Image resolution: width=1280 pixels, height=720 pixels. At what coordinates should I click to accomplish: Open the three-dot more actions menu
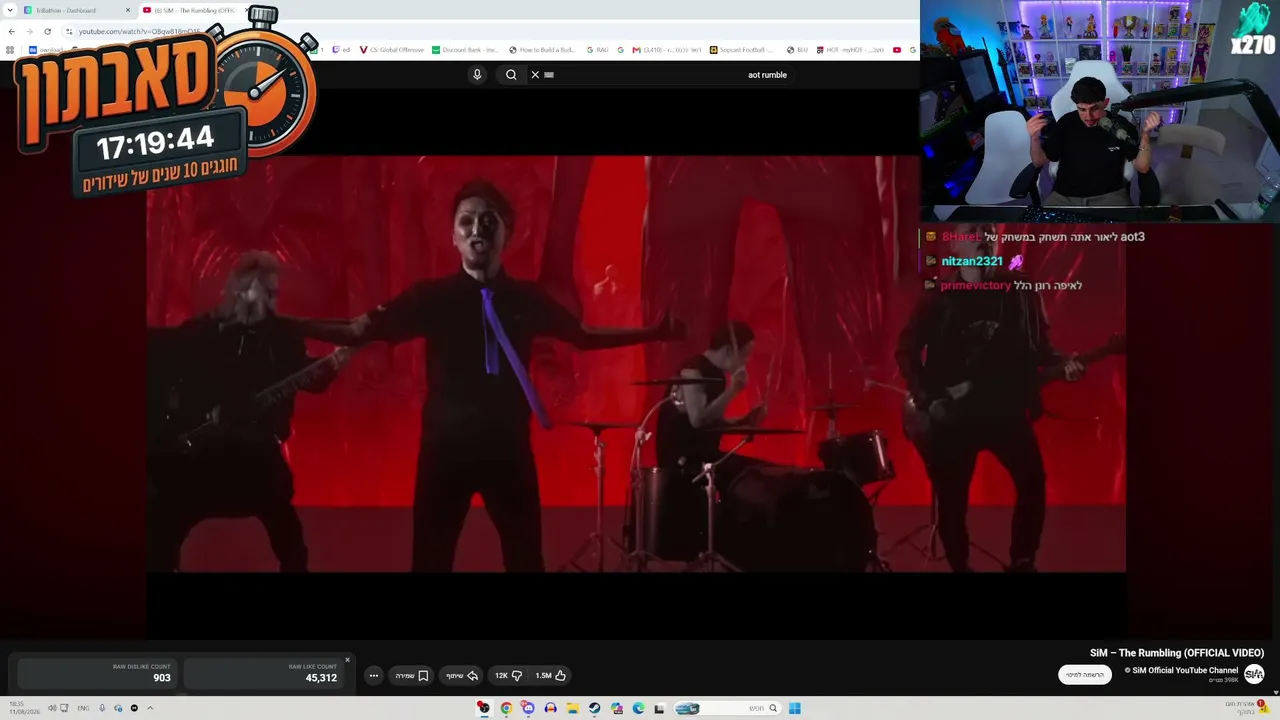374,676
